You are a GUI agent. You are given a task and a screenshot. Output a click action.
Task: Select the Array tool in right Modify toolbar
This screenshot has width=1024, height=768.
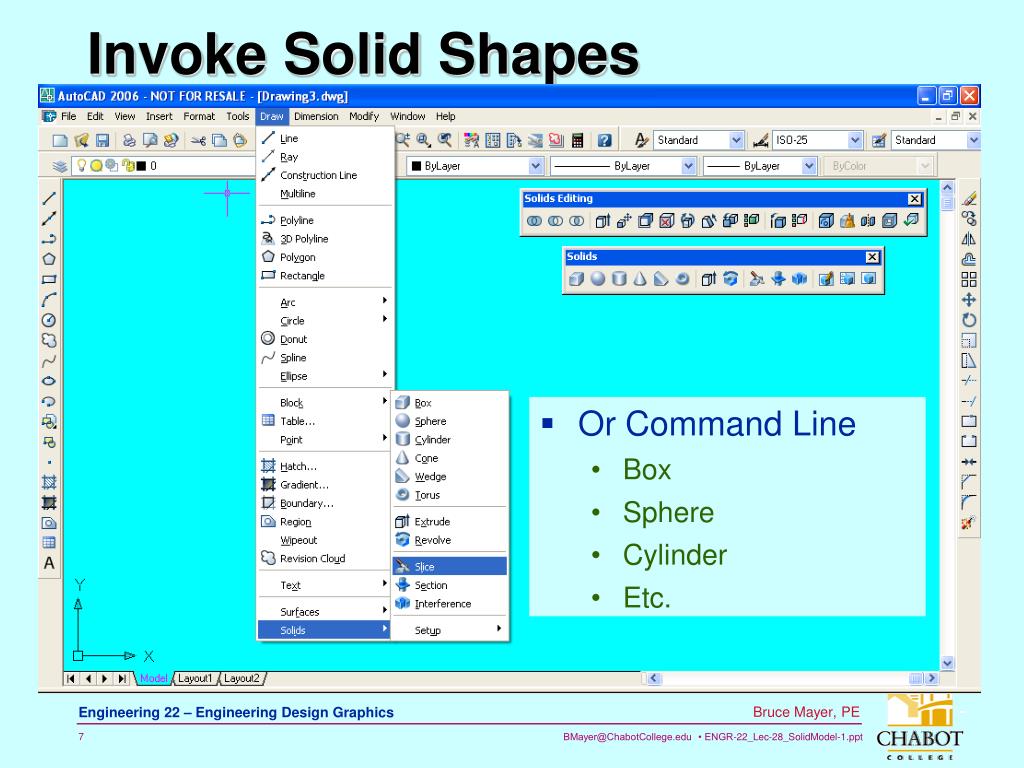coord(969,280)
